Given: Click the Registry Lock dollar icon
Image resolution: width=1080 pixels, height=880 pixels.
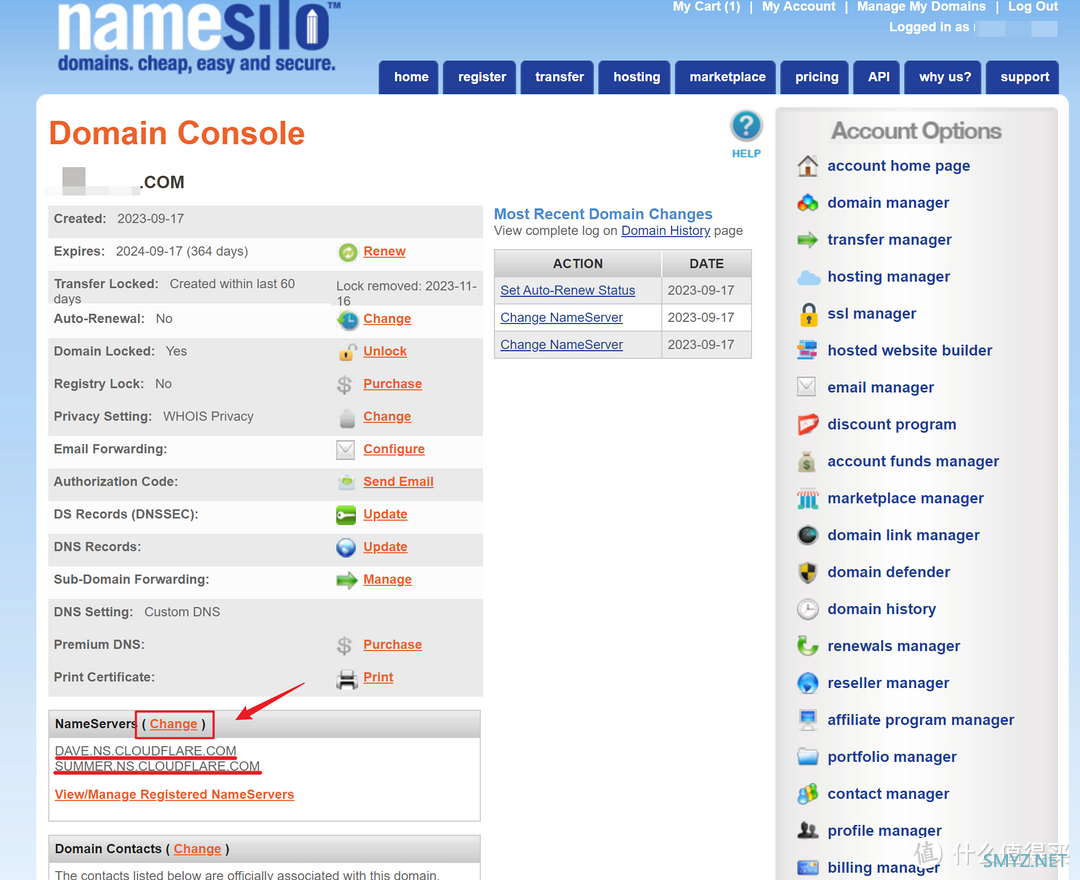Looking at the screenshot, I should [x=344, y=384].
